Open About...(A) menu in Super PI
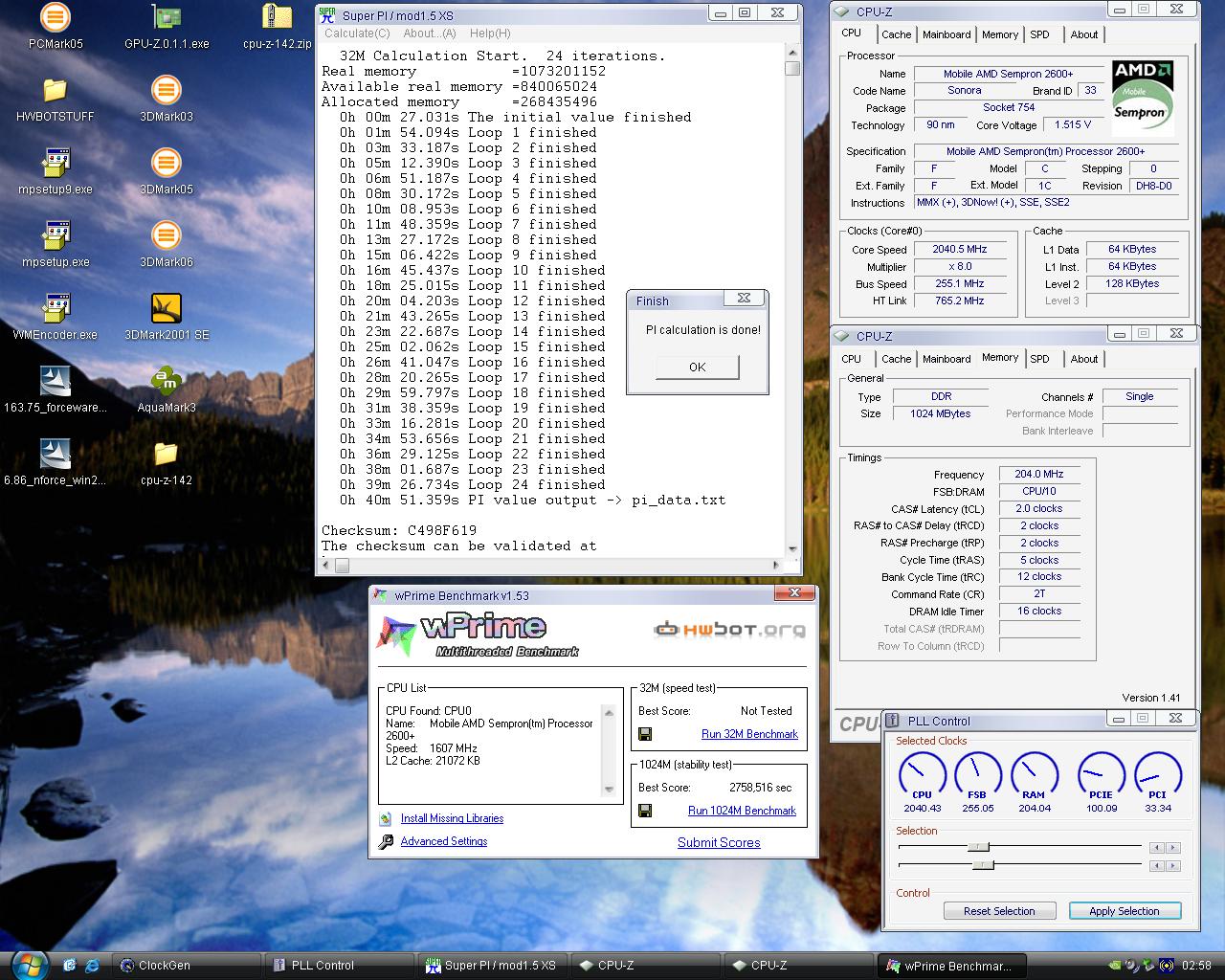The width and height of the screenshot is (1225, 980). [x=430, y=33]
